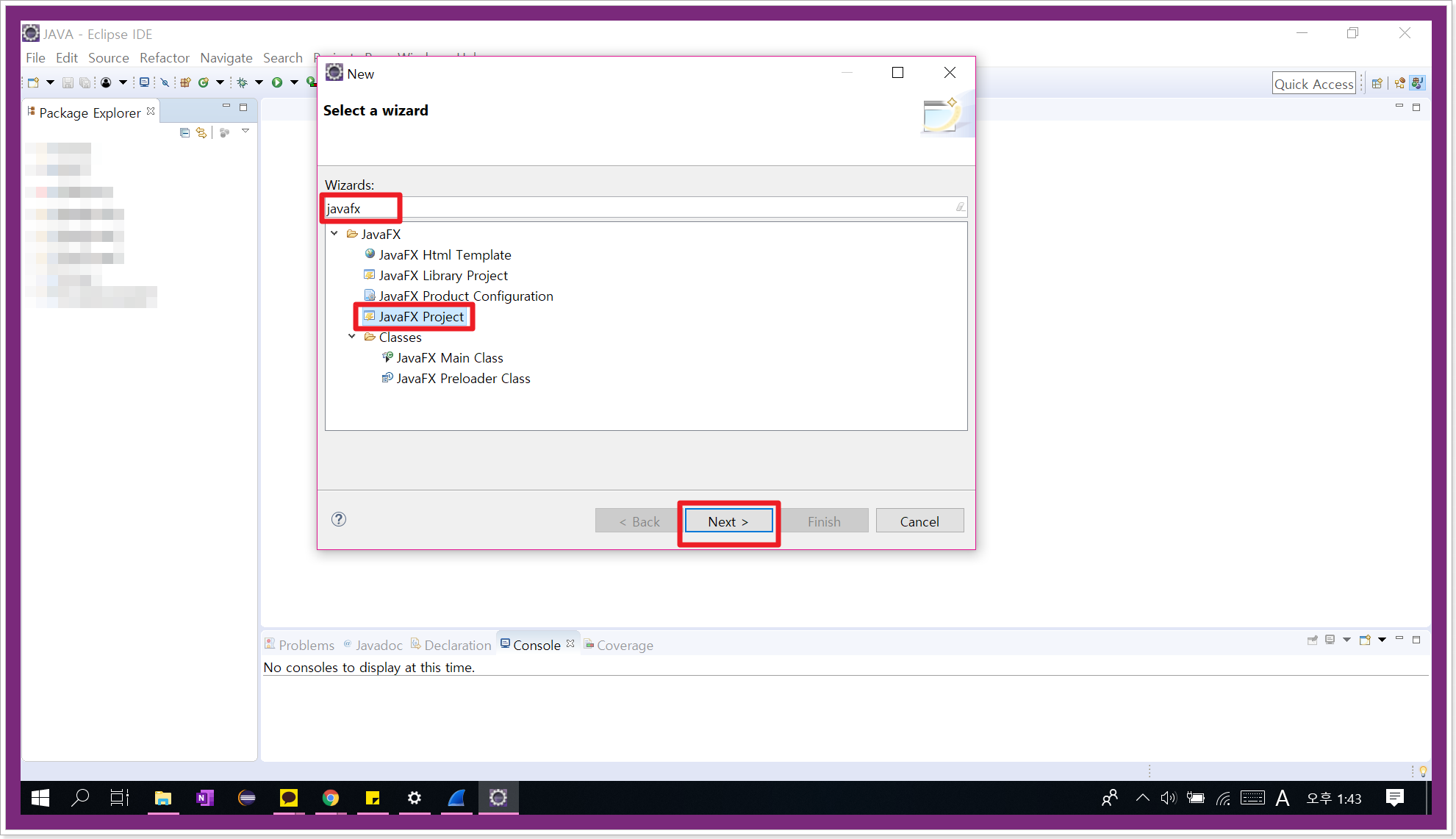Open Google Chrome from the taskbar
1456x839 pixels.
331,798
